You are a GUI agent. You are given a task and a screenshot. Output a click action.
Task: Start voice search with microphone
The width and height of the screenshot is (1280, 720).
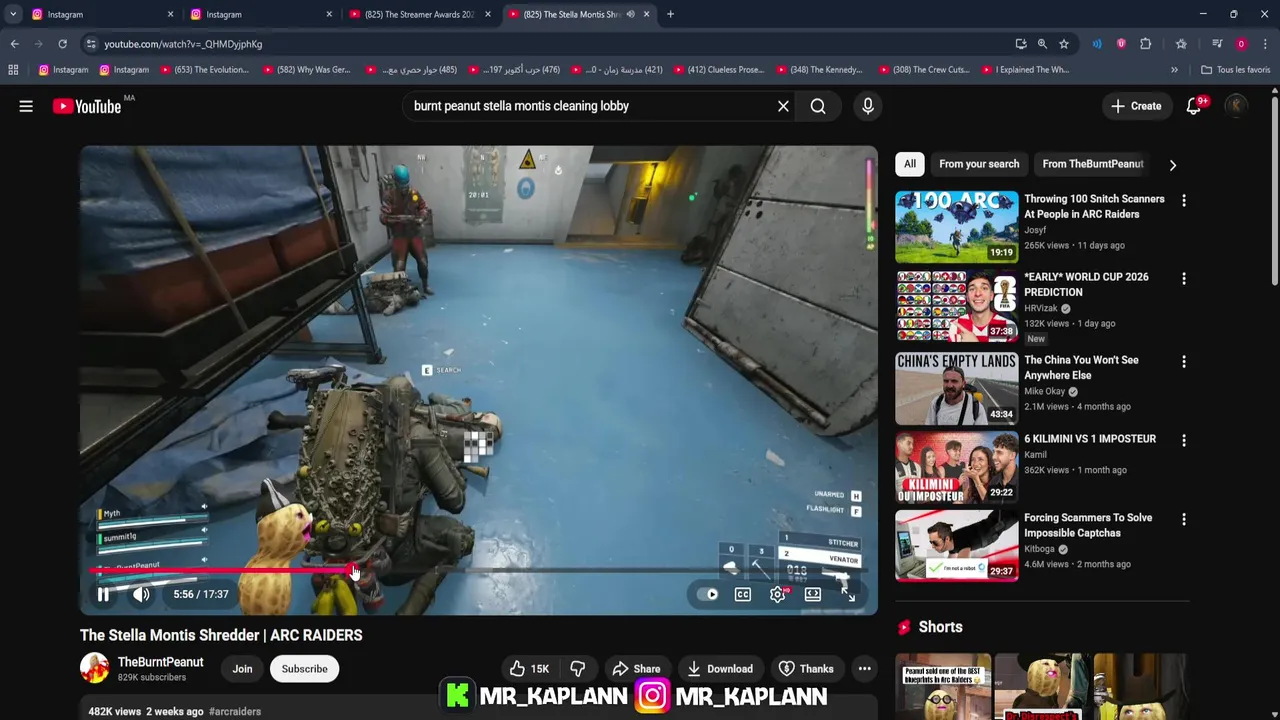point(867,106)
